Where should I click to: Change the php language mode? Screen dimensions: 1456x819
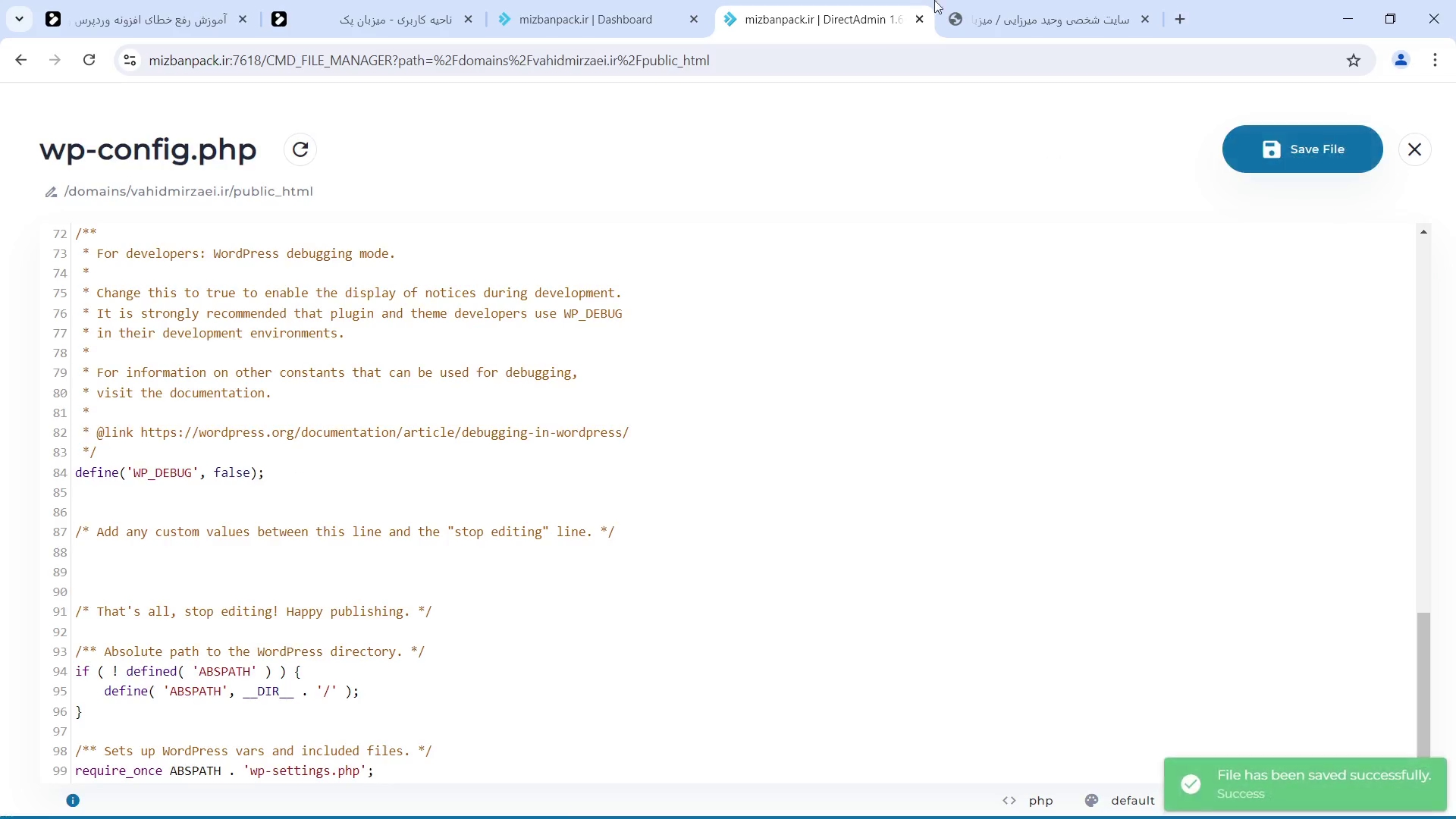click(x=1041, y=801)
